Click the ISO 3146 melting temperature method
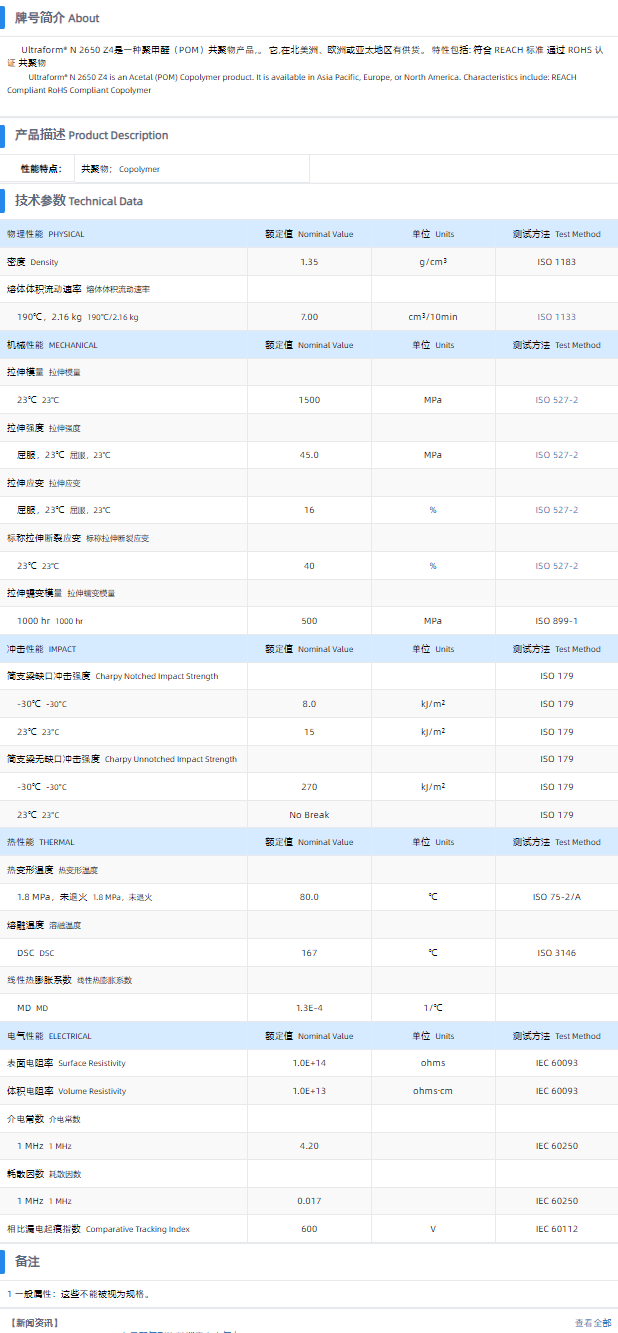This screenshot has height=1333, width=618. pos(556,953)
